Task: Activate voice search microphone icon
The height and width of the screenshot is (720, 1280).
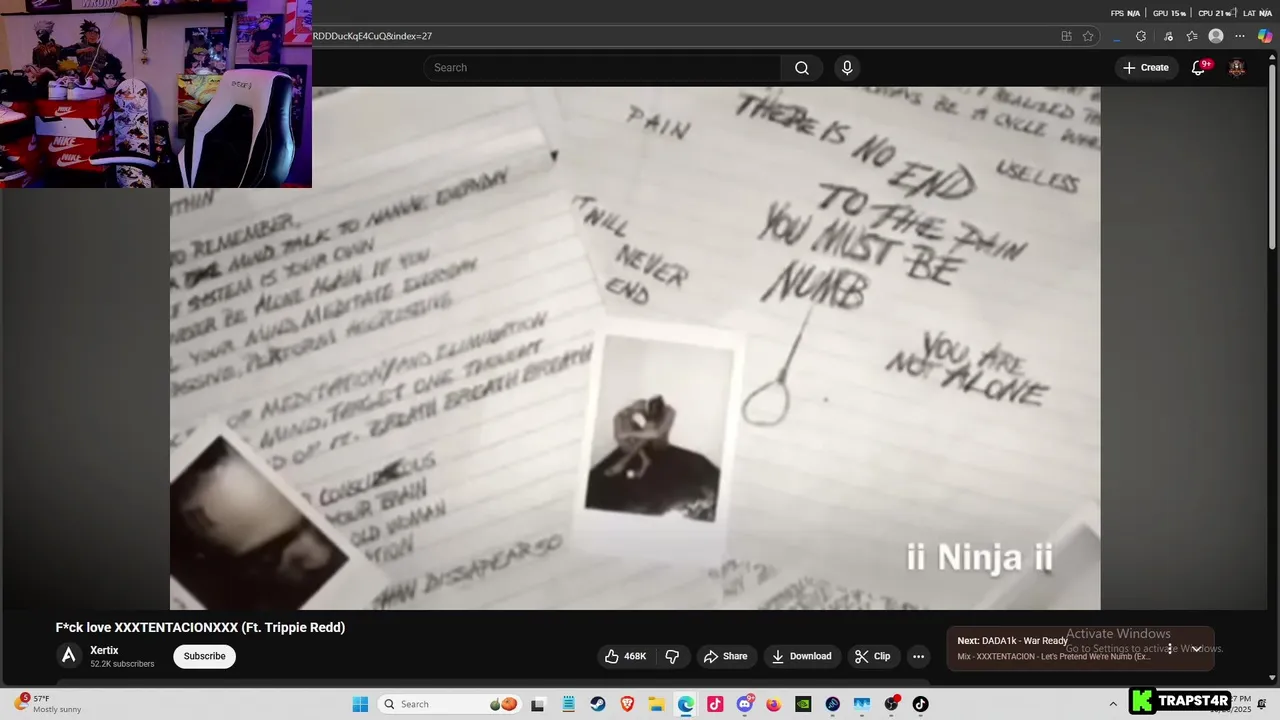Action: 847,68
